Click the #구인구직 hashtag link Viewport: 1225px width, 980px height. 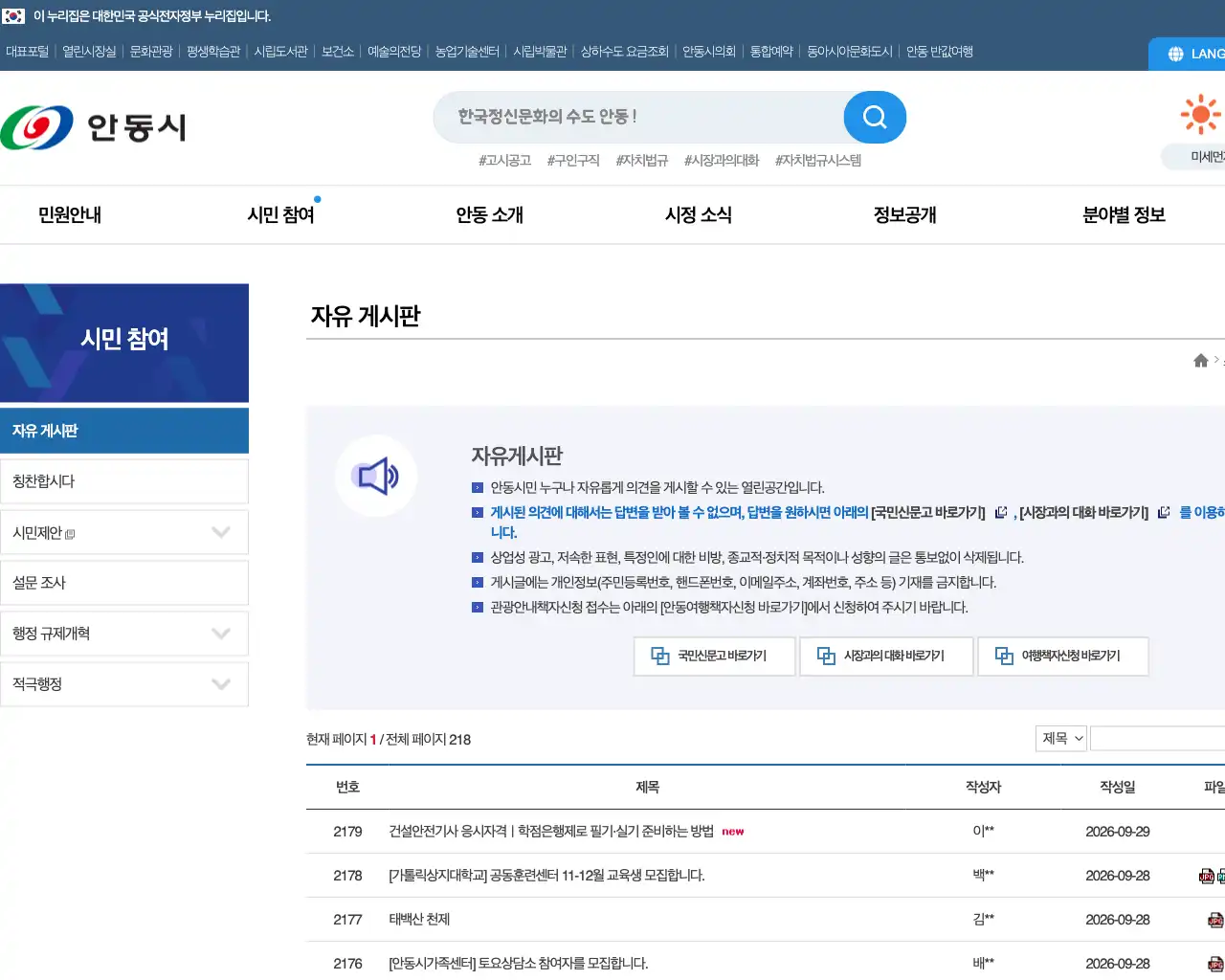click(x=573, y=160)
